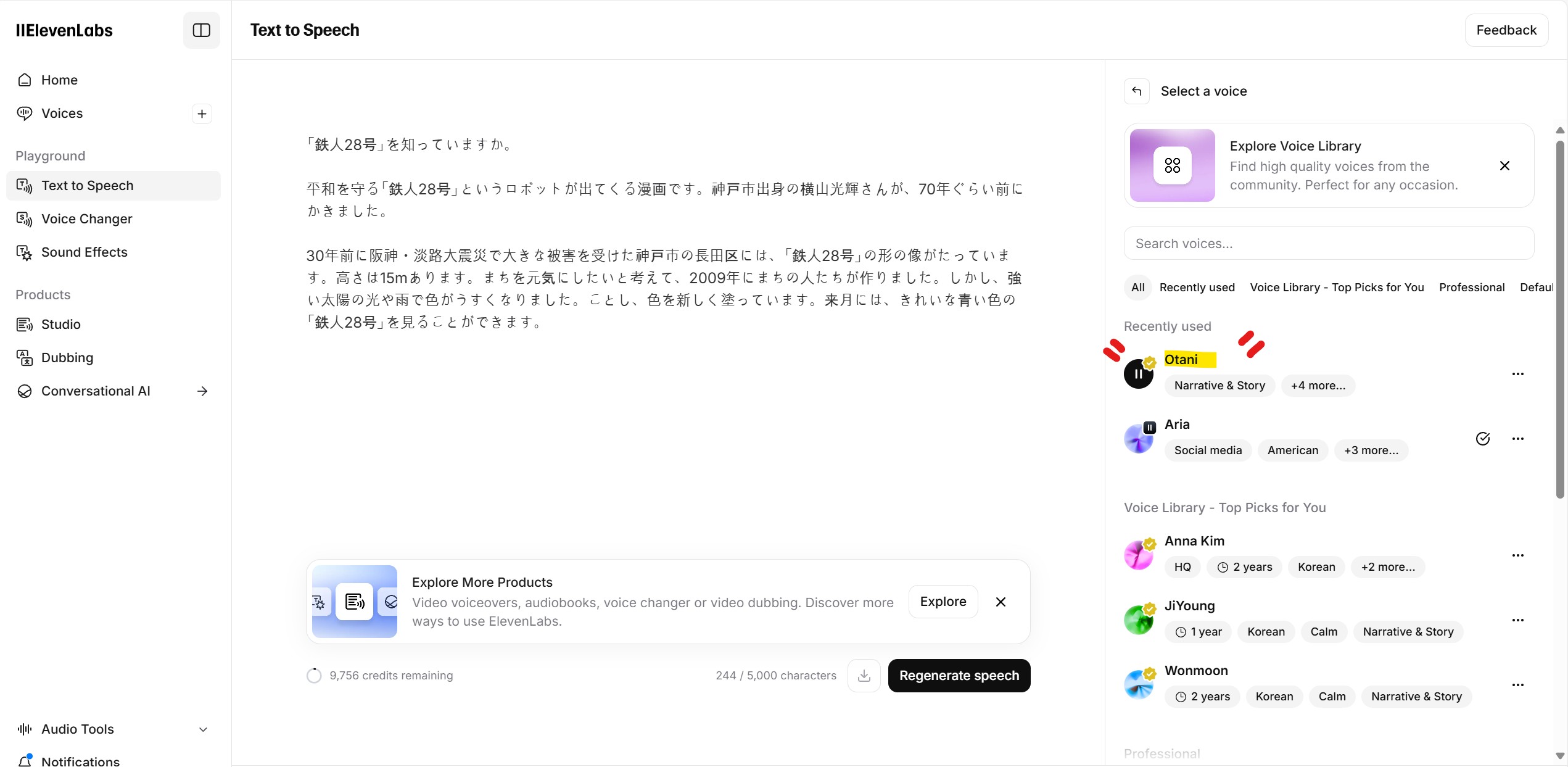1568x767 pixels.
Task: Click Calm tag on JiYoung
Action: (1324, 632)
